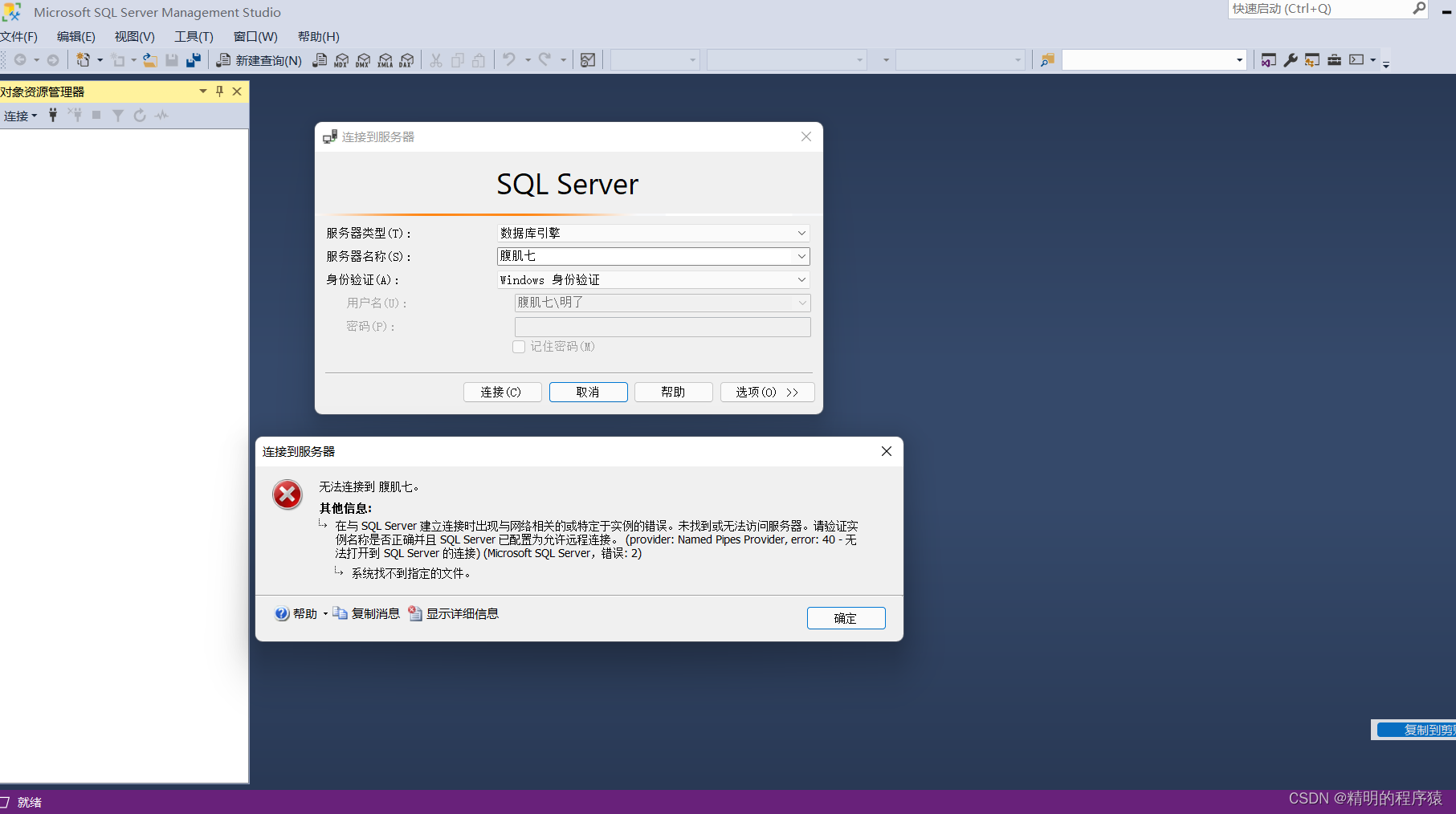Viewport: 1456px width, 814px height.
Task: Pin the 对象资源管理器 panel
Action: tap(220, 92)
